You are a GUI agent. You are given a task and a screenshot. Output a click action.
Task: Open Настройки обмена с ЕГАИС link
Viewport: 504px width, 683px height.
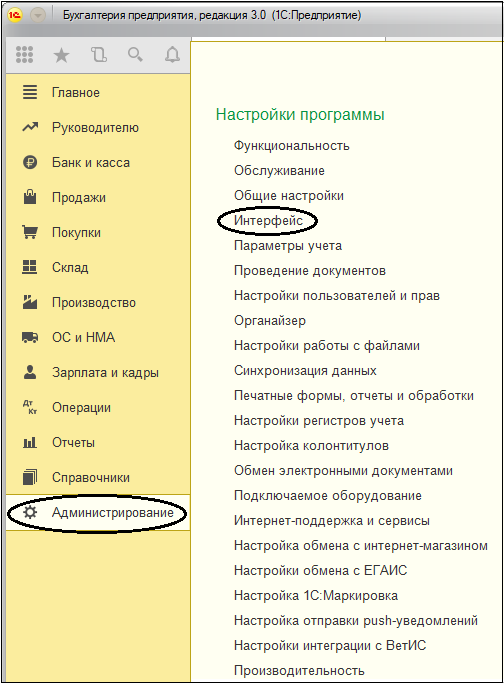320,571
